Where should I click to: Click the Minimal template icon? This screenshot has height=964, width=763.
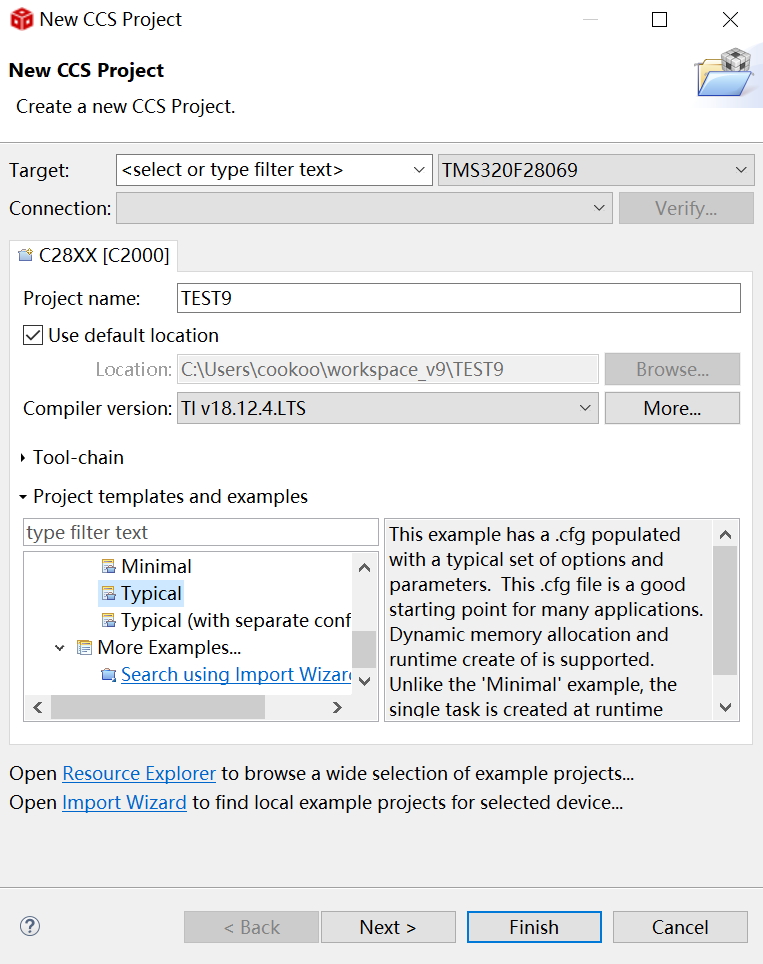coord(108,567)
